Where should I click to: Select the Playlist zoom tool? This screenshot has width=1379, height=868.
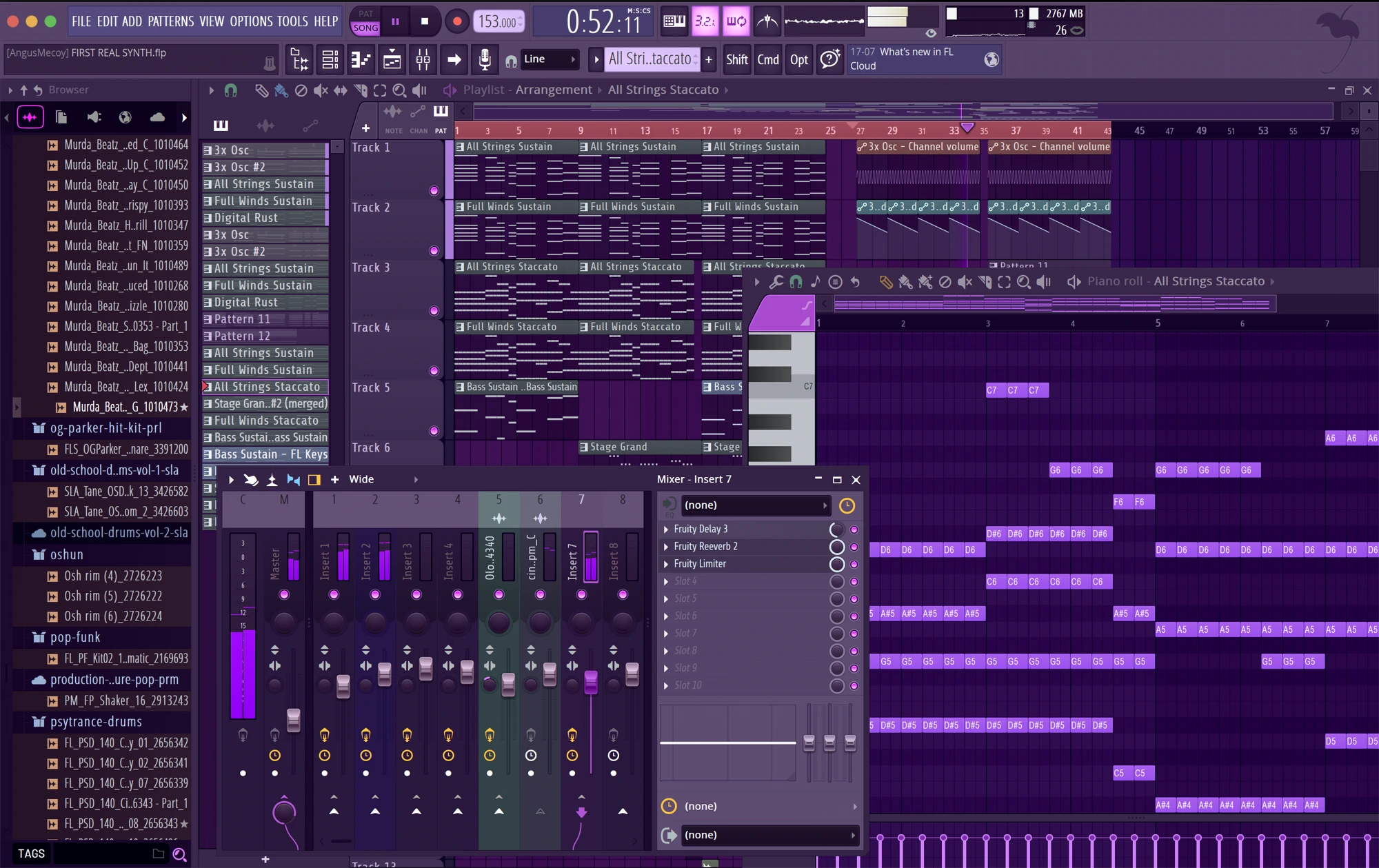[x=399, y=90]
